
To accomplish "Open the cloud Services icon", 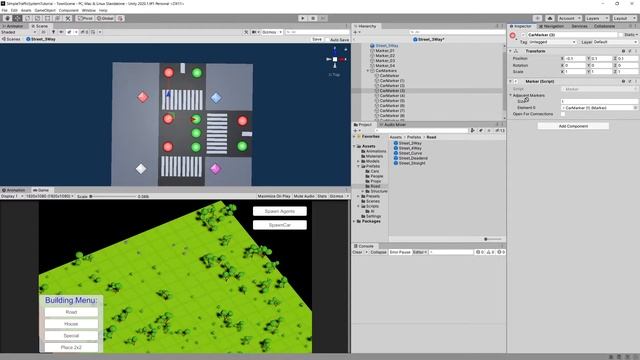I will pyautogui.click(x=550, y=18).
